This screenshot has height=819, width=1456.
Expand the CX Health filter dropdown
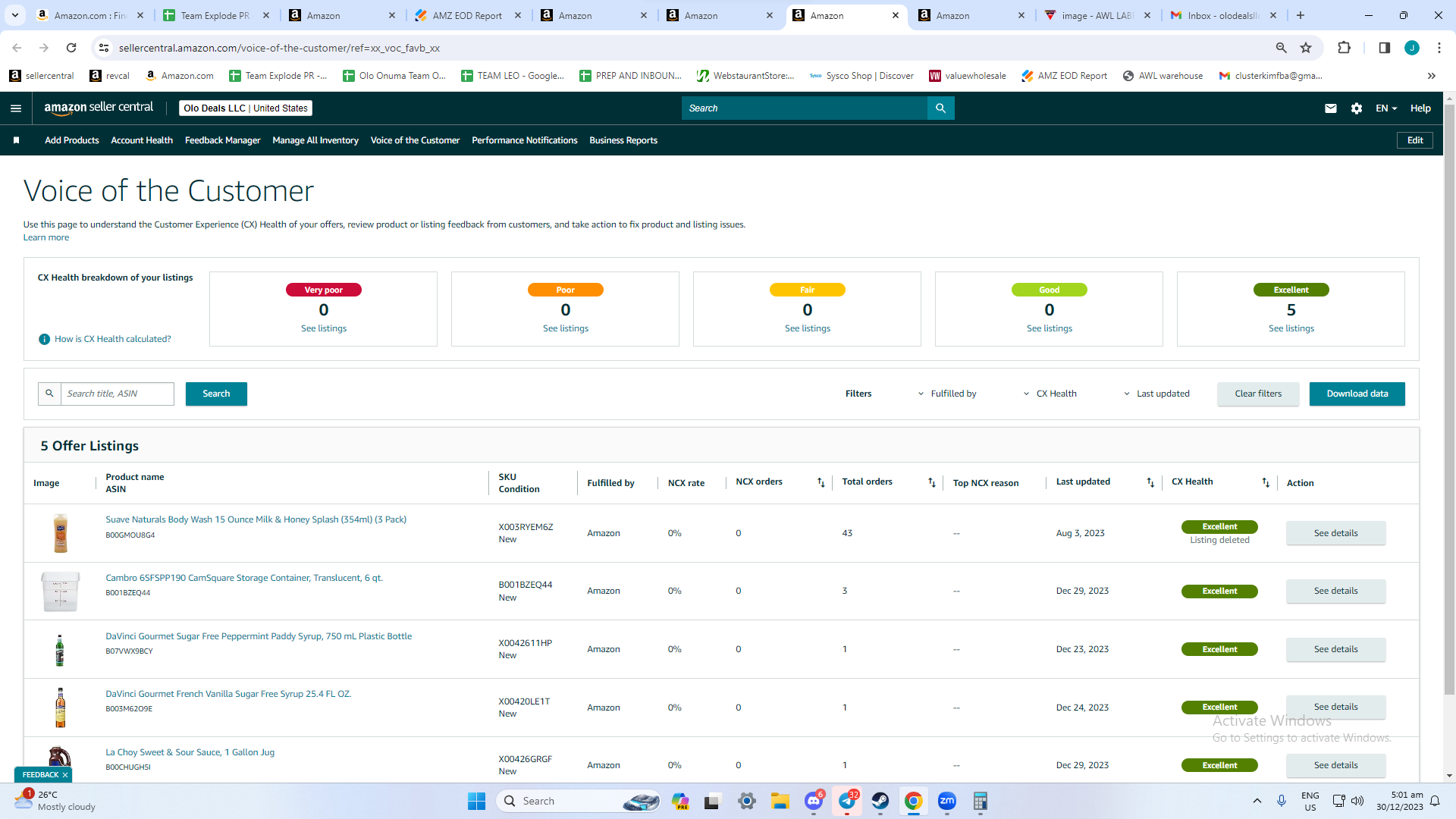click(x=1050, y=394)
